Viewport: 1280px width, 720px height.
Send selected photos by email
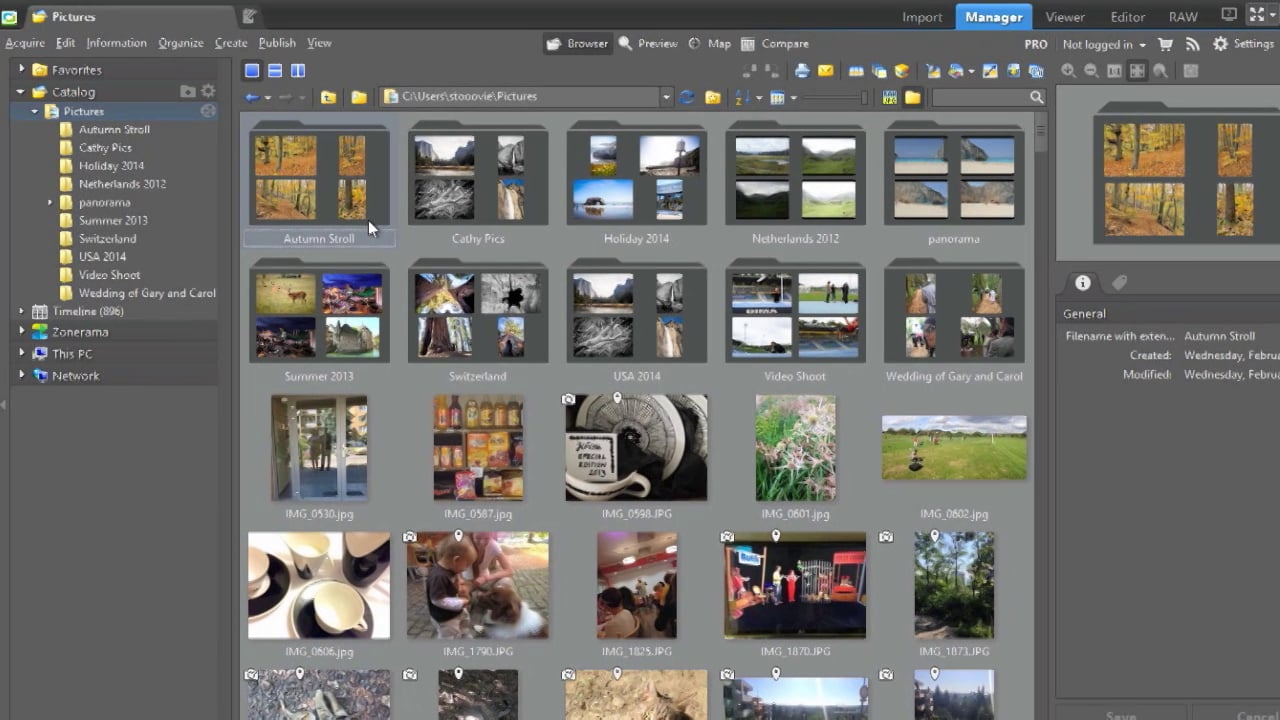coord(825,71)
